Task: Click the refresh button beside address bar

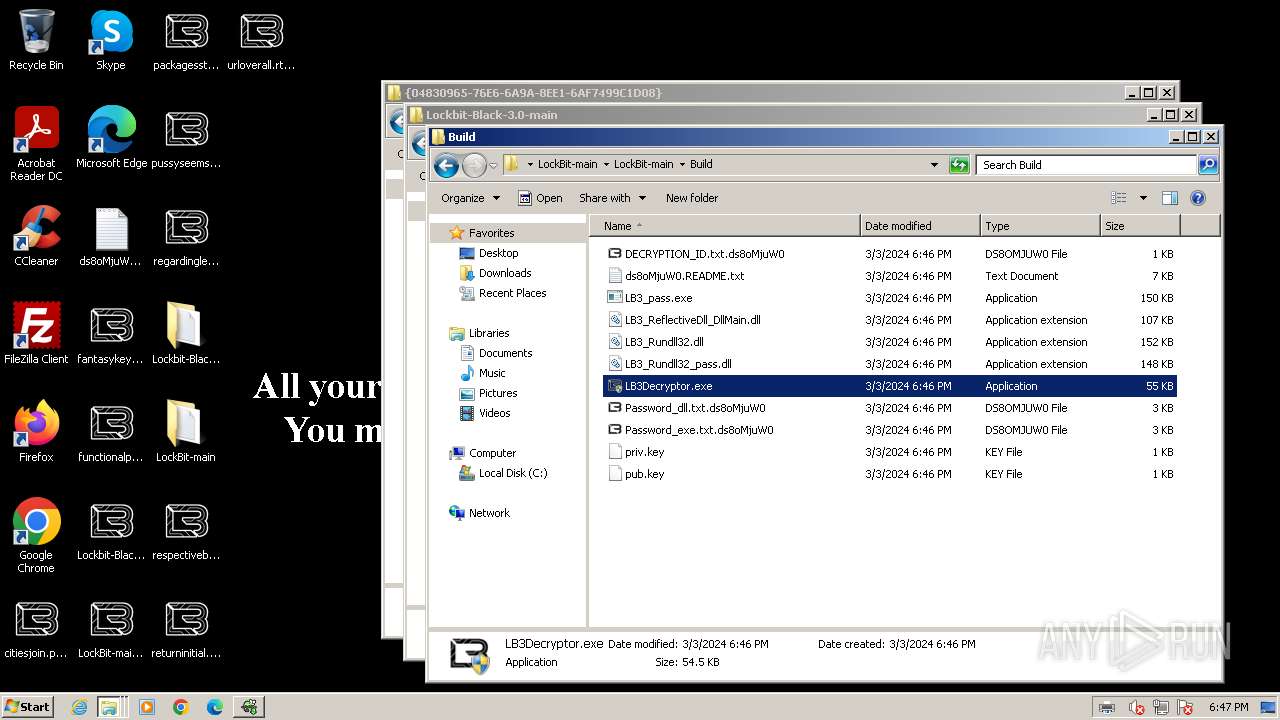Action: click(959, 165)
